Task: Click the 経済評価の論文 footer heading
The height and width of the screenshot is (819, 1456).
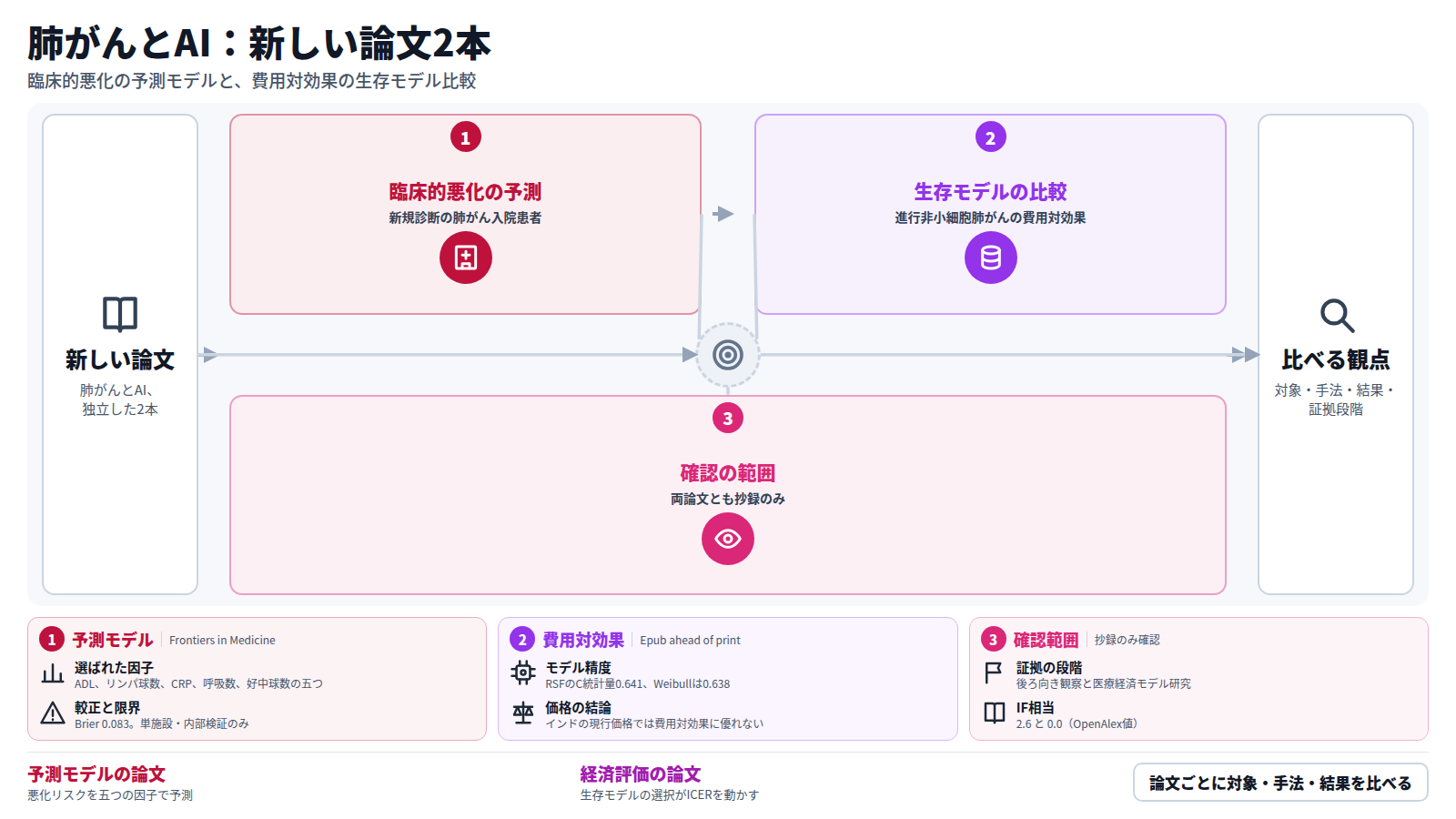Action: [x=641, y=774]
